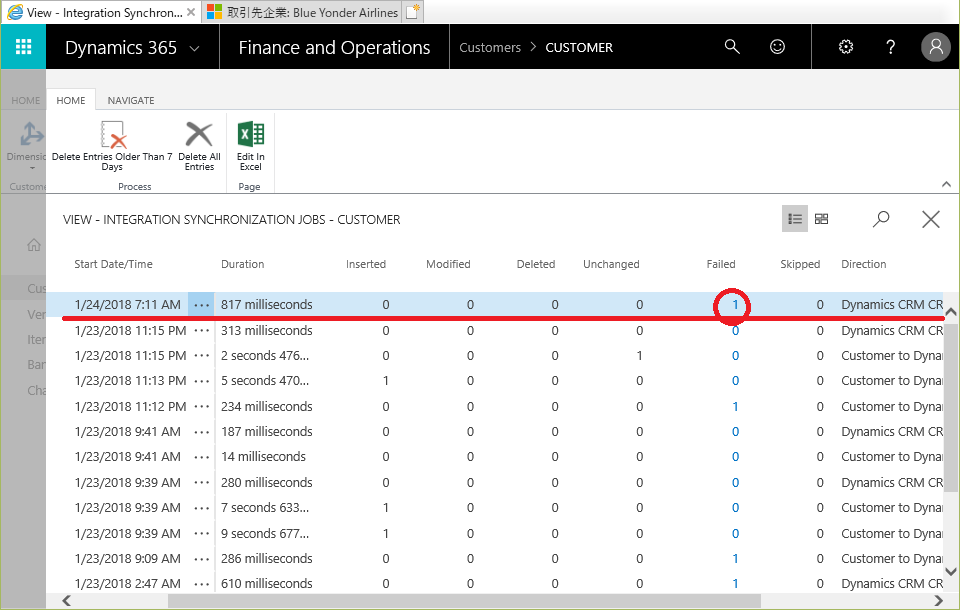Image resolution: width=960 pixels, height=610 pixels.
Task: Click the home icon in left sidebar
Action: pyautogui.click(x=34, y=245)
